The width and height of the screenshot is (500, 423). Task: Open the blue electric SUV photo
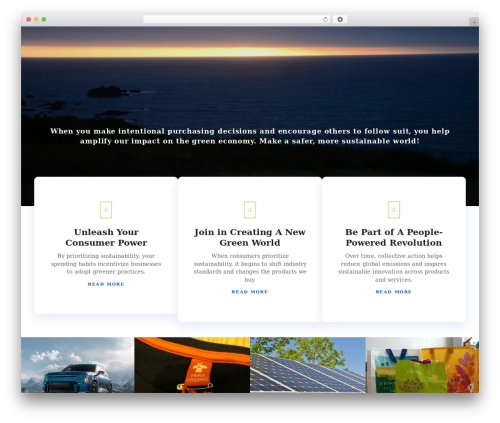click(x=78, y=365)
